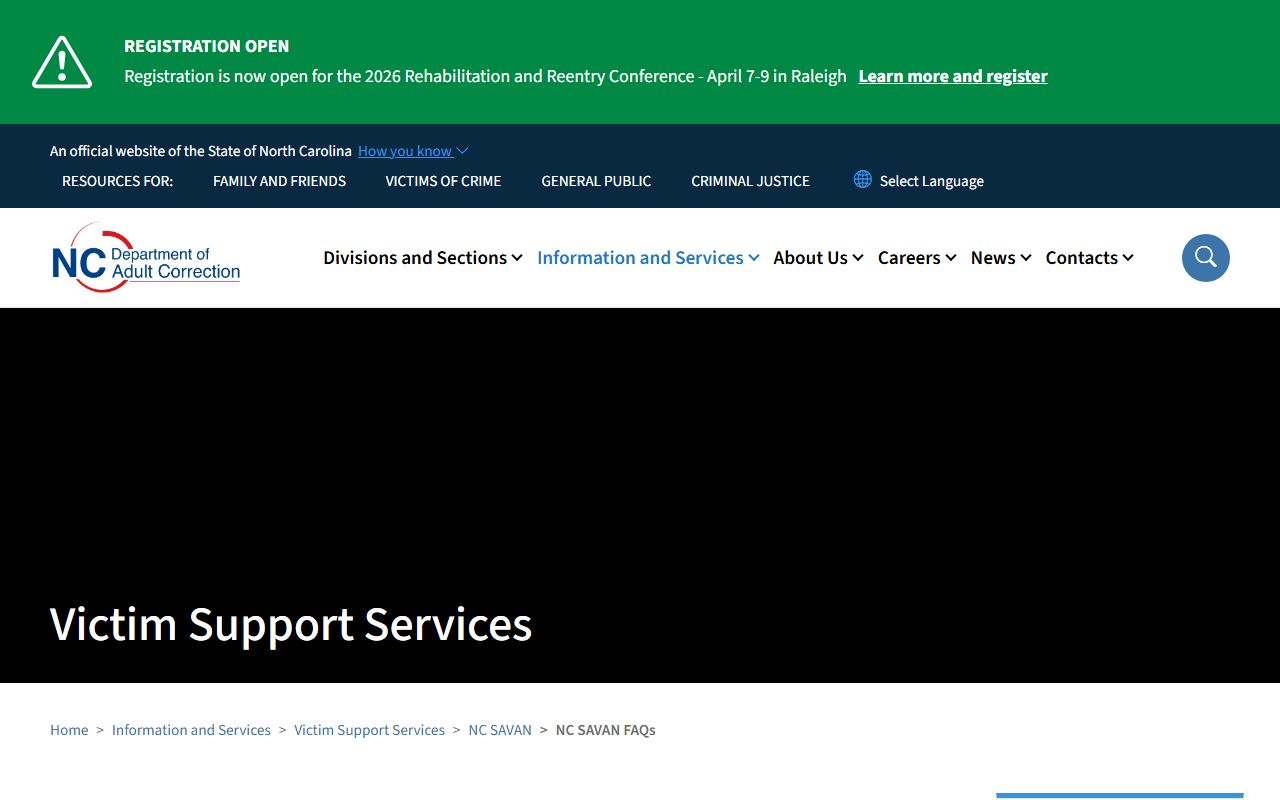Expand the News menu
Screen dimensions: 1280x800
point(1000,258)
